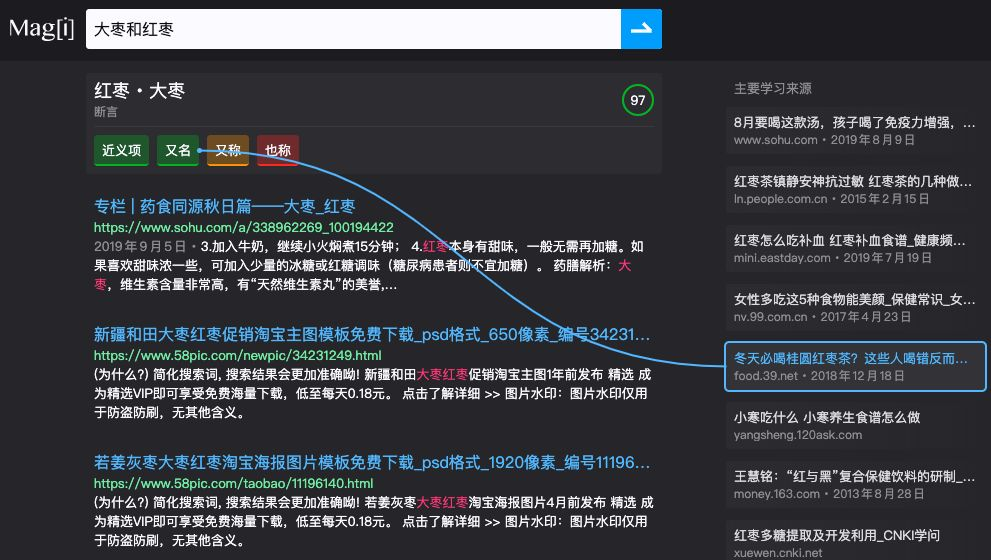Open result 若姜灰枣大枣红枣淘宝海报图片模板

[372, 462]
